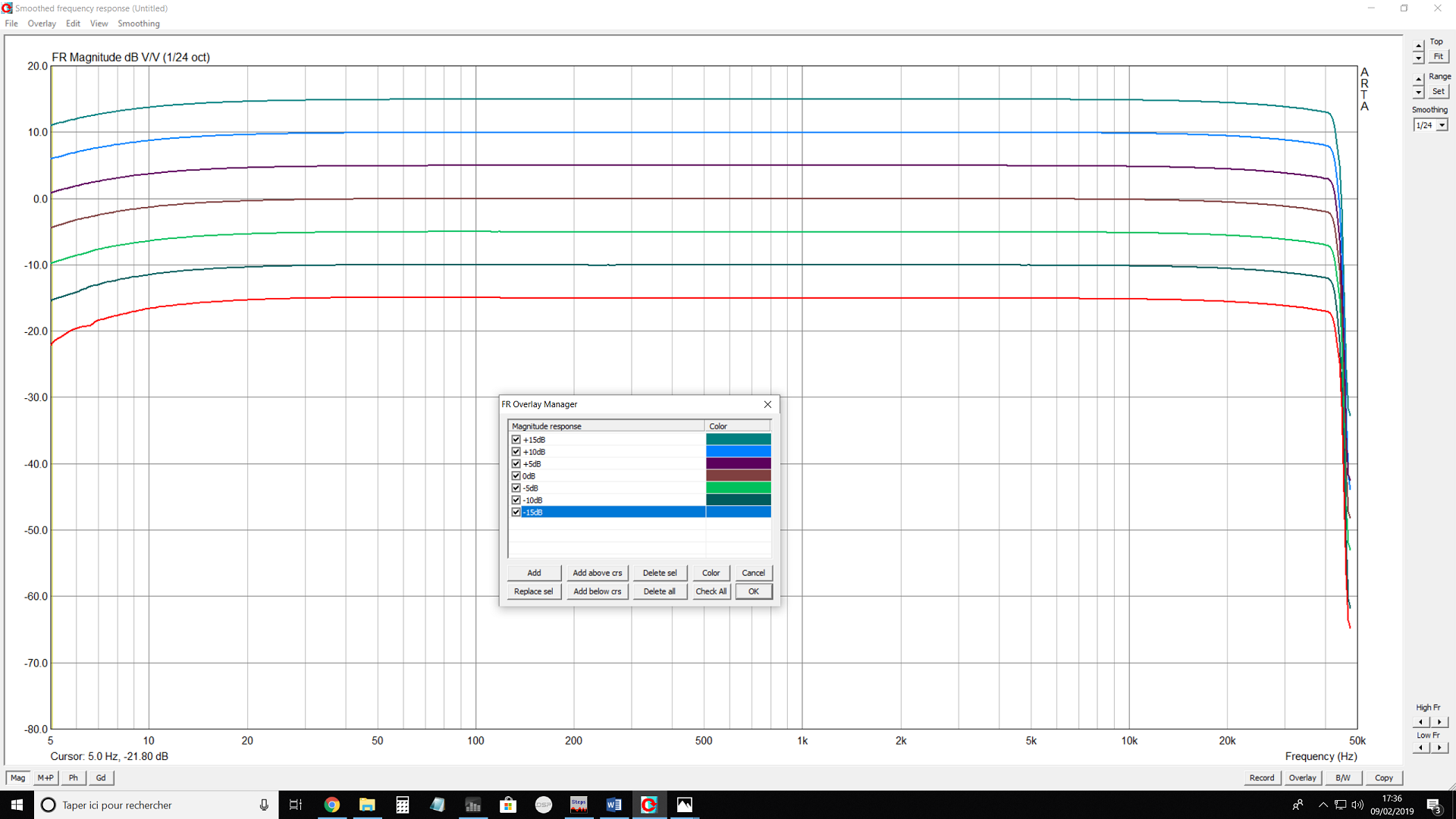Increase Range with up arrow

[x=1418, y=80]
